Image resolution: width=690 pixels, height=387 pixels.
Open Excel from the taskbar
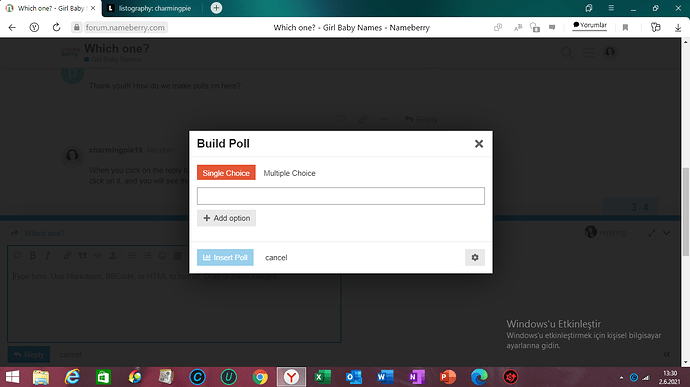323,377
